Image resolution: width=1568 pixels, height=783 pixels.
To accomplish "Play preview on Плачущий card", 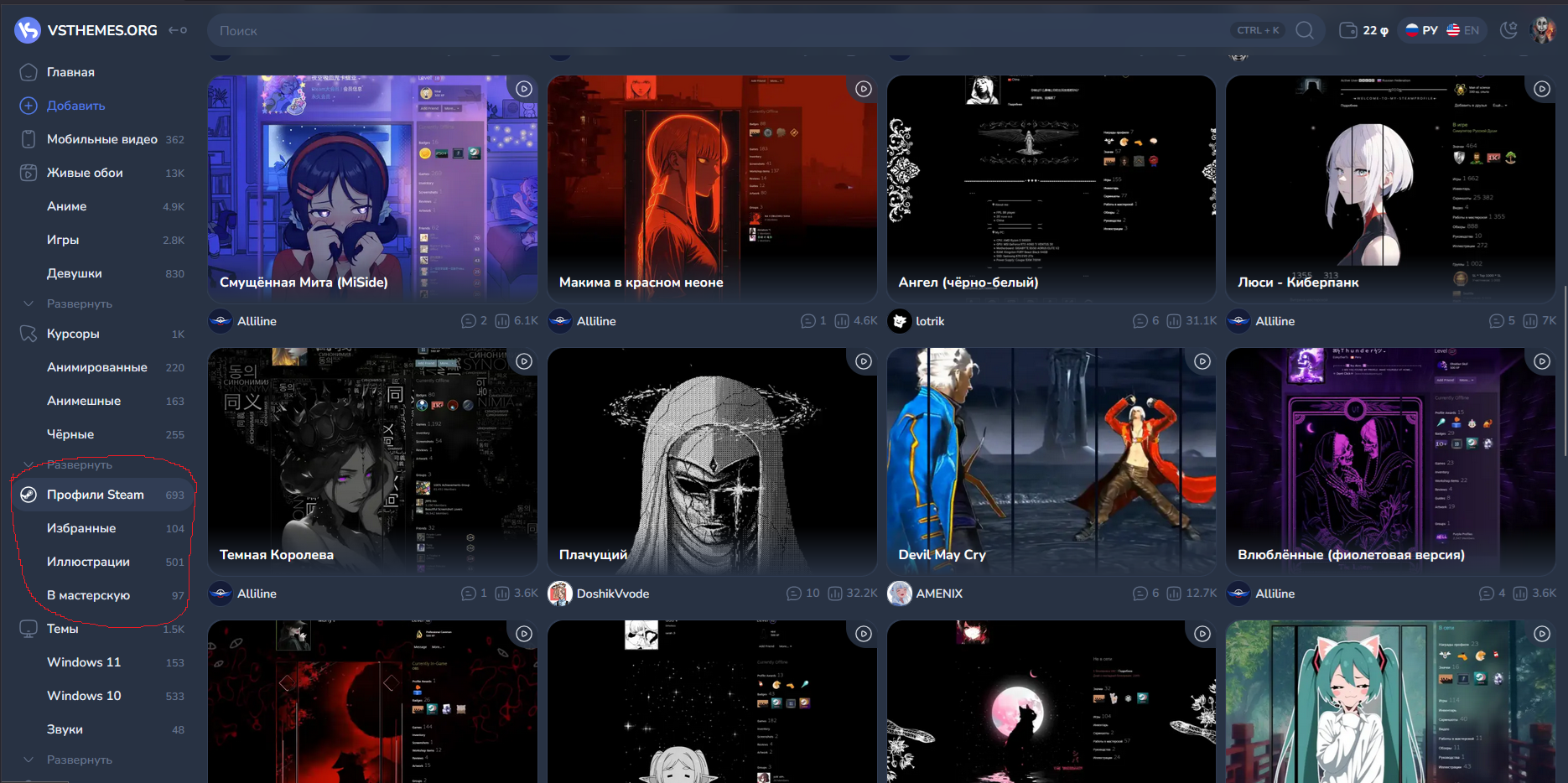I will click(x=864, y=361).
